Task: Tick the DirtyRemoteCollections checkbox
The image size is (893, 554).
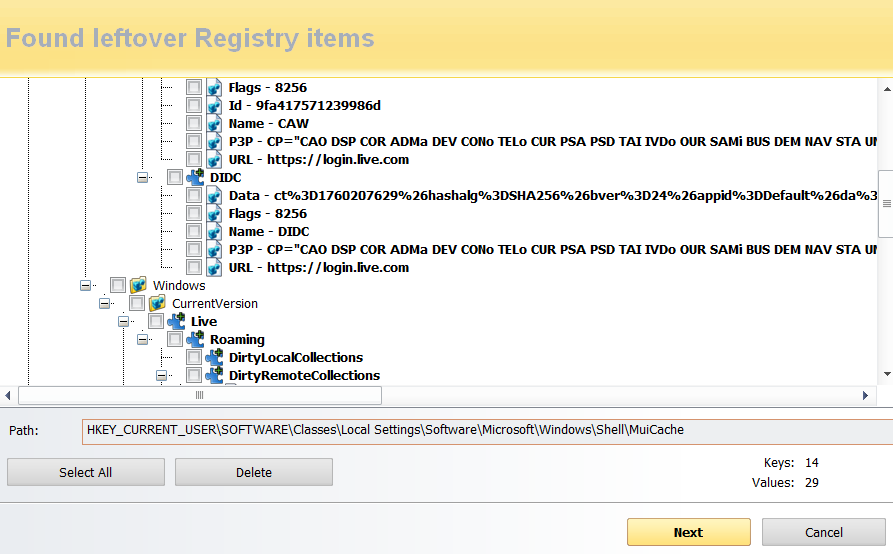Action: point(194,375)
